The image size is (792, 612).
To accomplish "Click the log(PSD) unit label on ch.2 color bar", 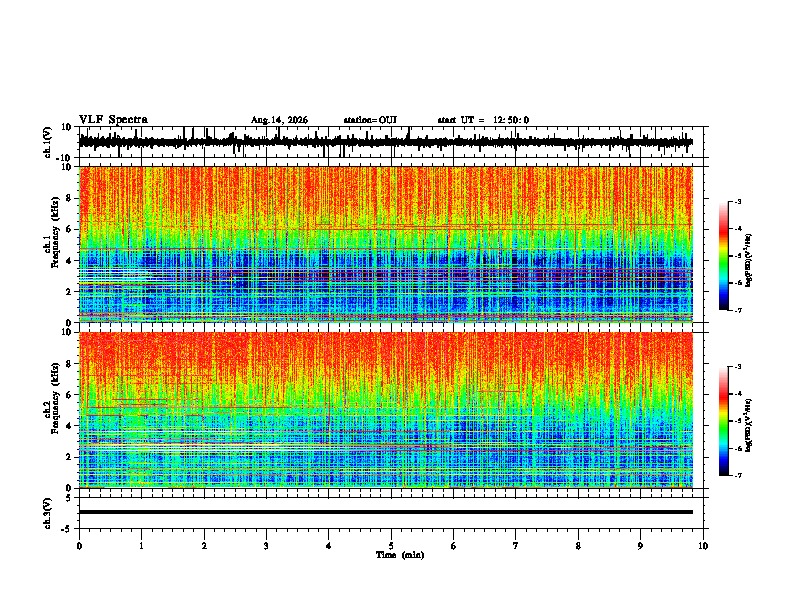I will click(x=749, y=425).
